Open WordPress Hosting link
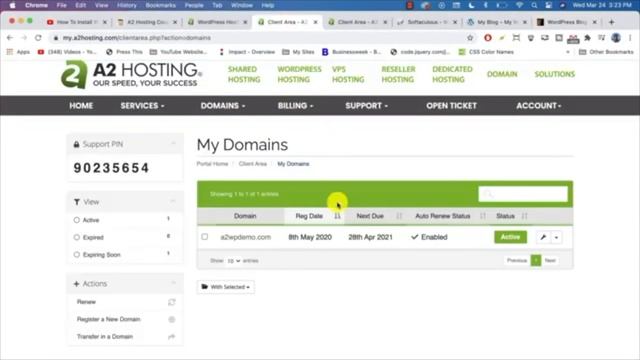 [x=299, y=74]
